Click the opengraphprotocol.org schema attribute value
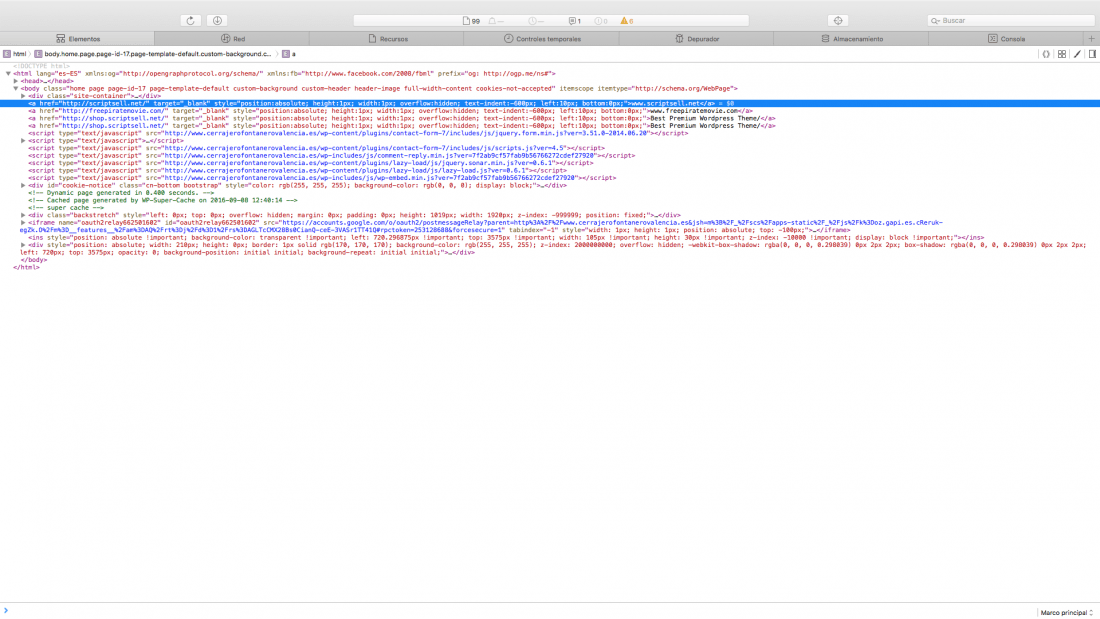The height and width of the screenshot is (619, 1100). pos(193,74)
